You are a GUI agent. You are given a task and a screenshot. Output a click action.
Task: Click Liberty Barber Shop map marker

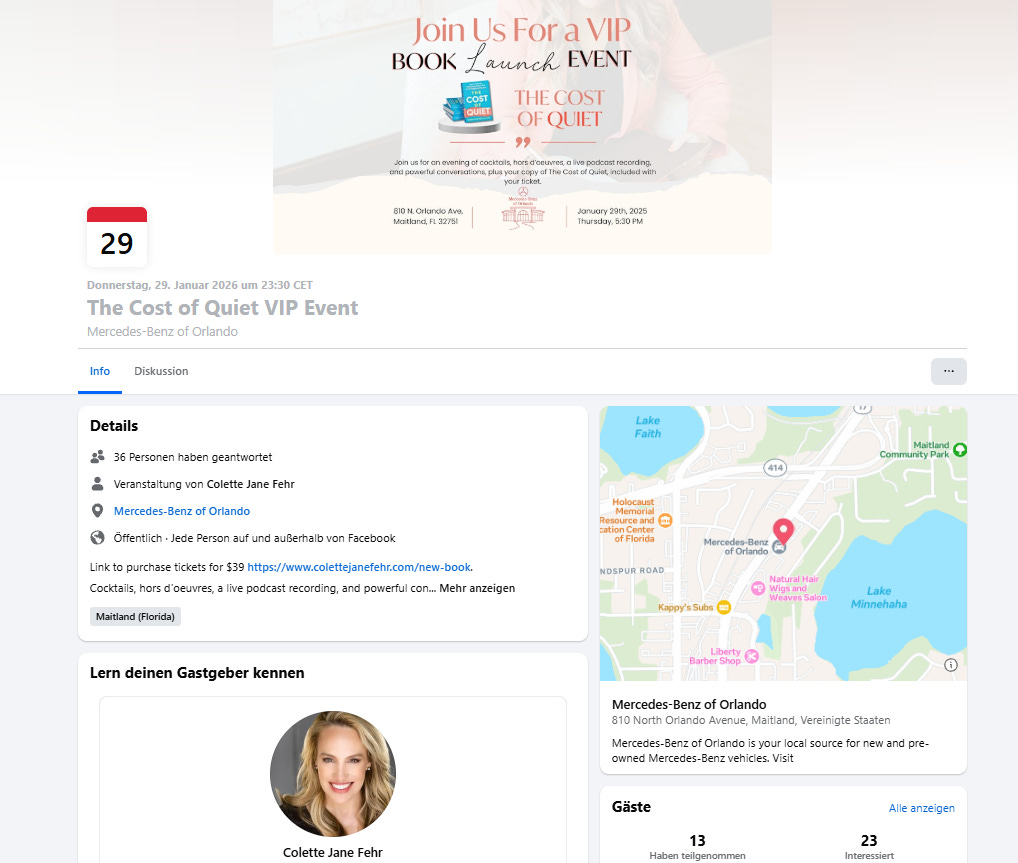(x=751, y=656)
